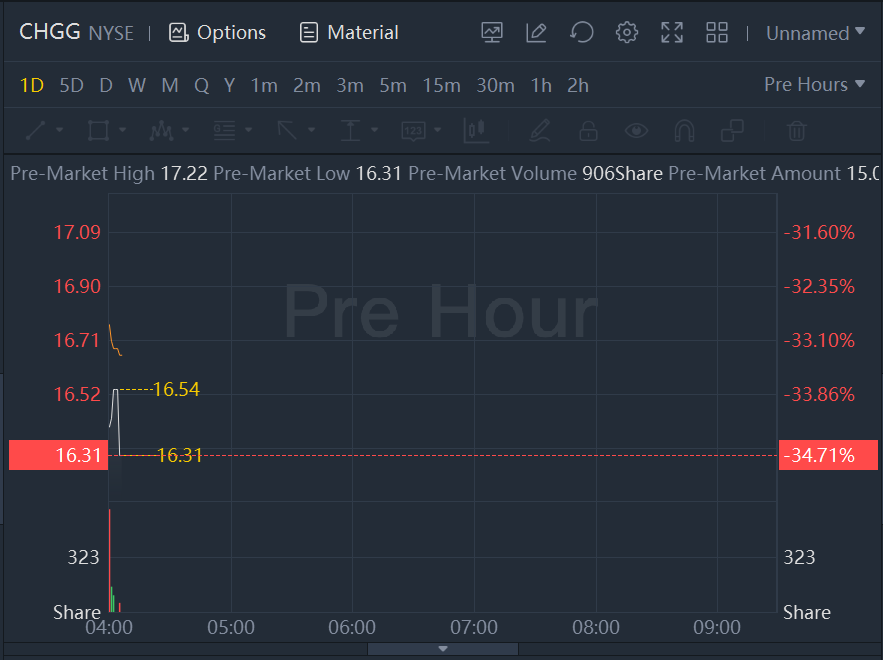This screenshot has height=660, width=883.
Task: Toggle the candlestick indicator chart tool
Action: (x=475, y=130)
